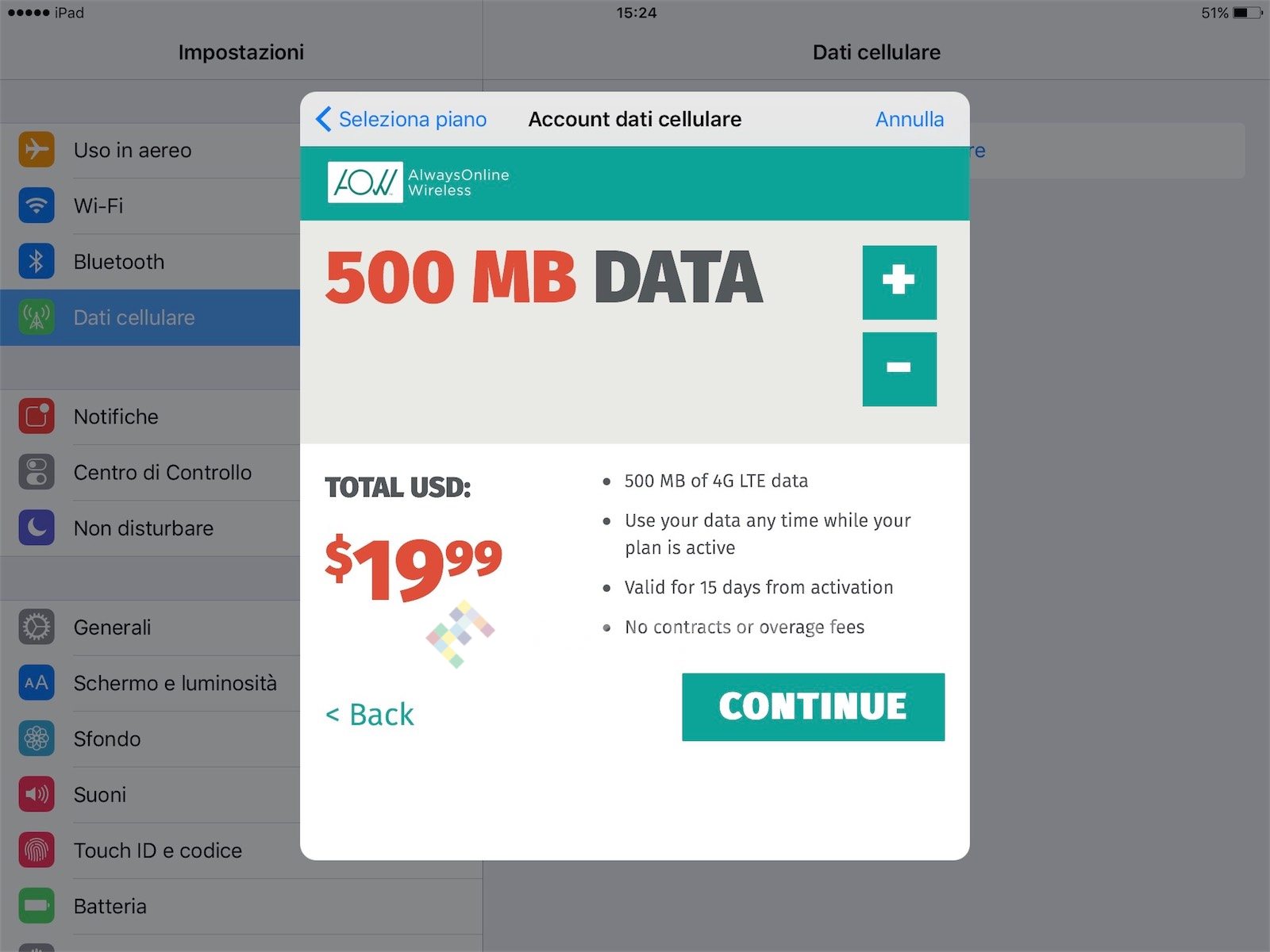Screen dimensions: 1270x952
Task: Open the Sfondo settings row
Action: click(107, 739)
